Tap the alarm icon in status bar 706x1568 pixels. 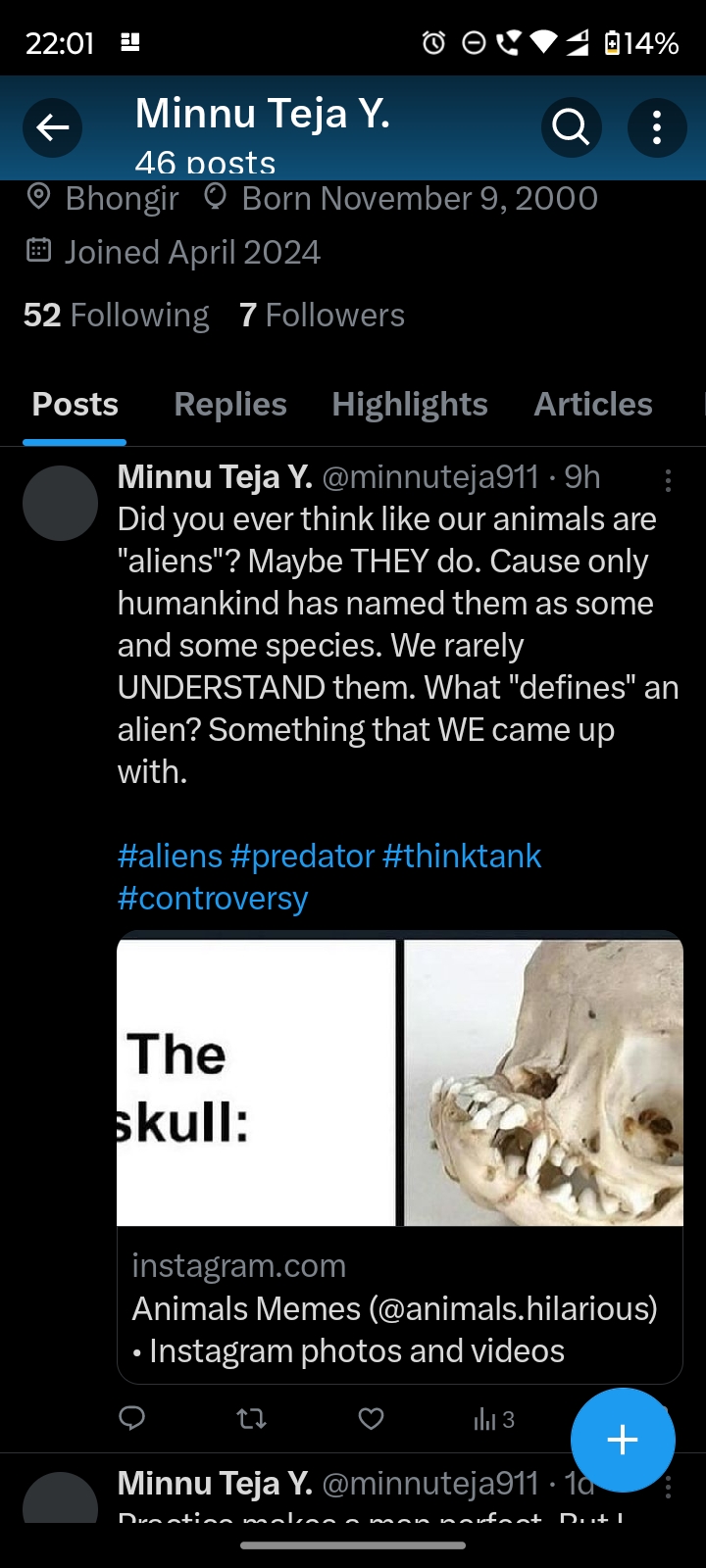[x=433, y=43]
